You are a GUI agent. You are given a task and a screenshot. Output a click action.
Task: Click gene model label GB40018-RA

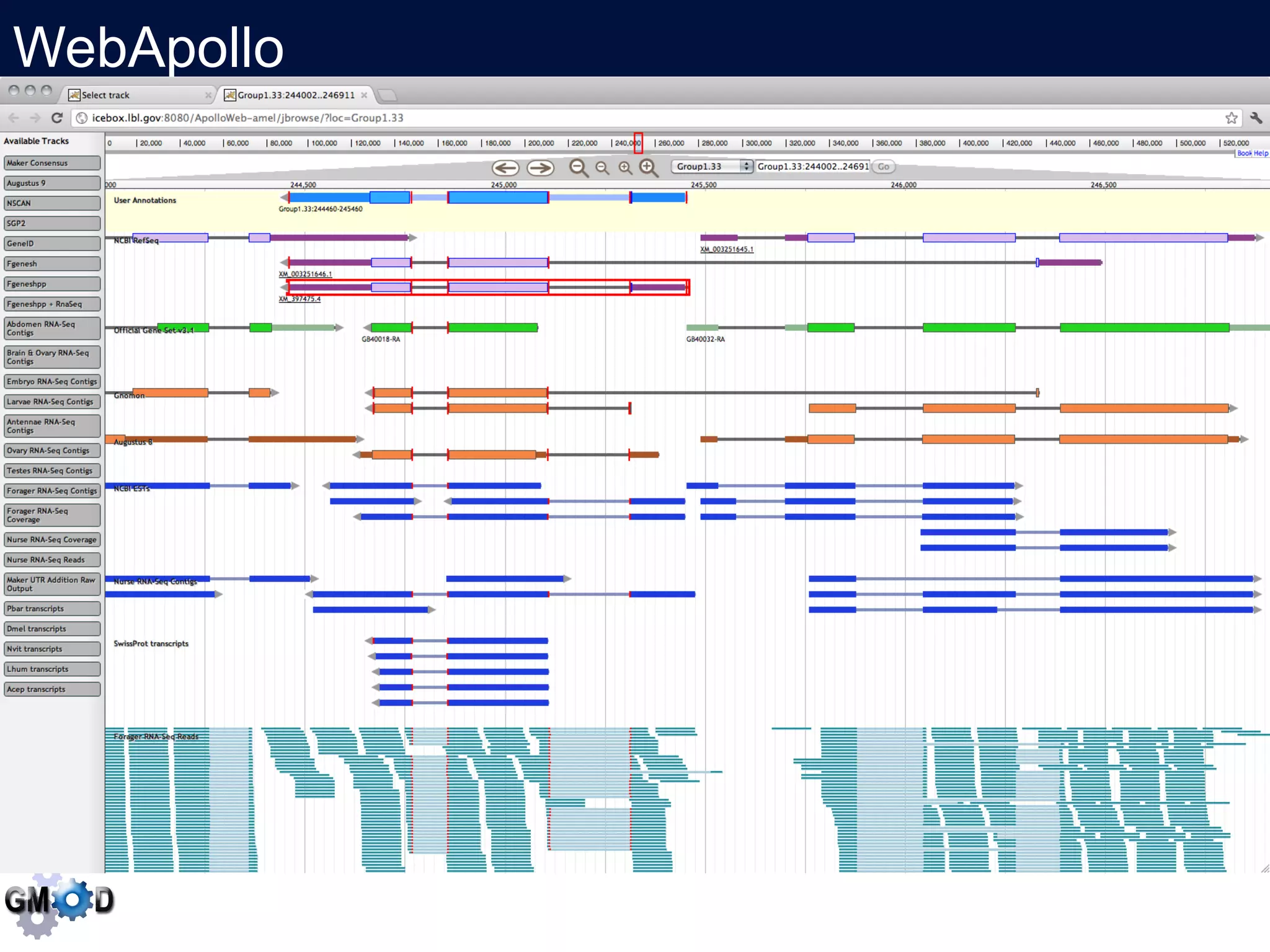[x=381, y=339]
